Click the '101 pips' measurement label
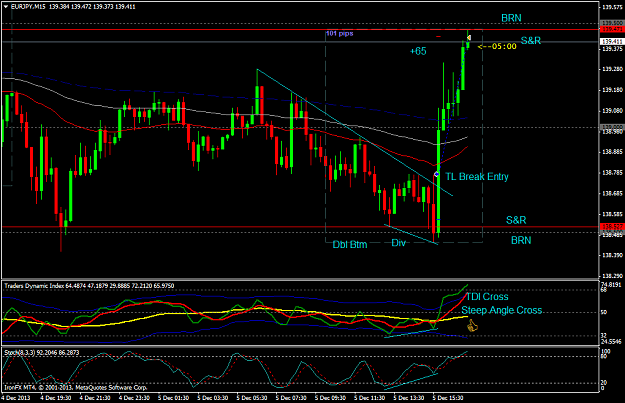625x403 pixels. pyautogui.click(x=340, y=33)
